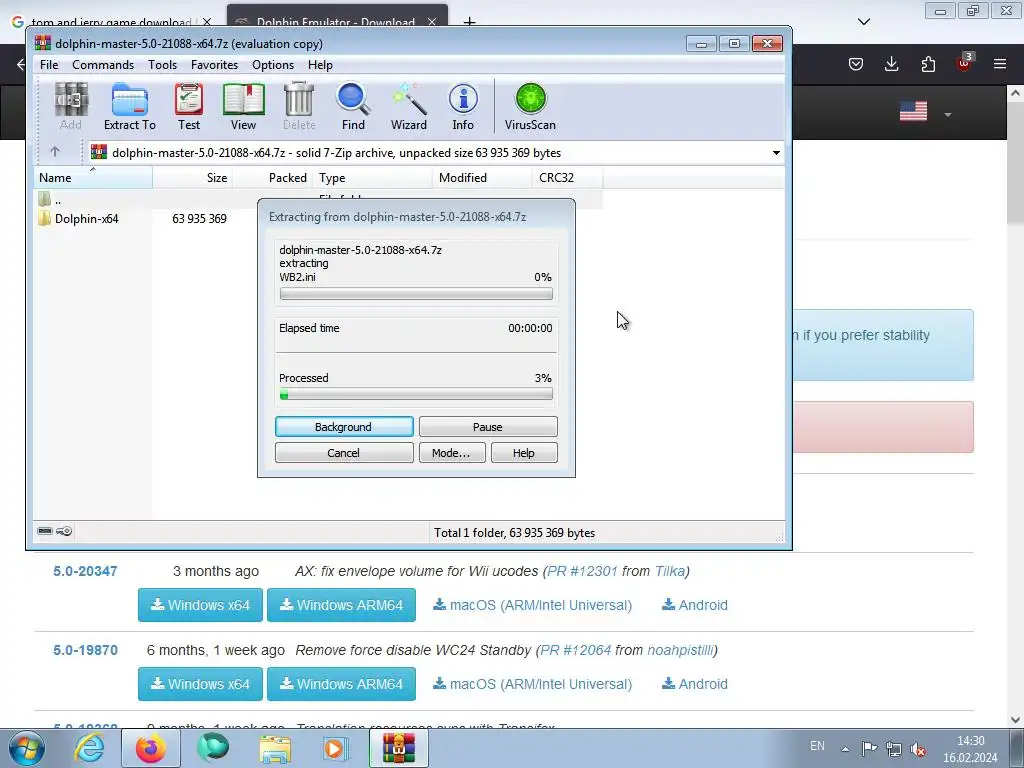Click the Extract To toolbar icon
Viewport: 1024px width, 768px height.
coord(129,107)
